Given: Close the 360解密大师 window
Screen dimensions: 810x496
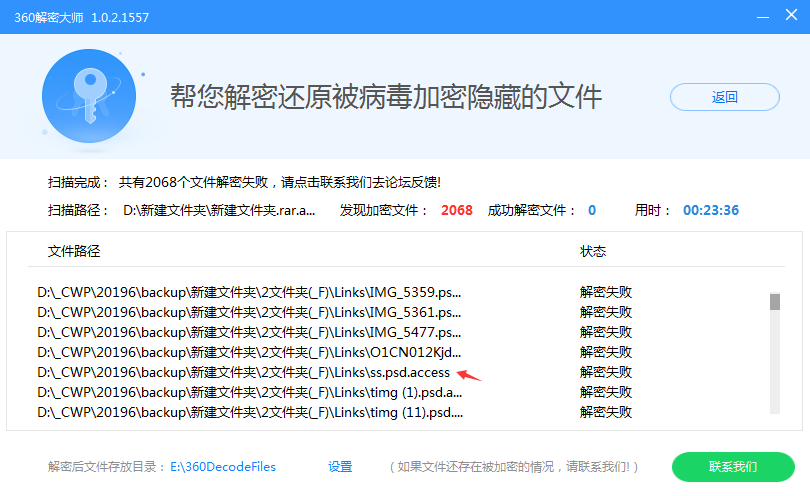Looking at the screenshot, I should 791,15.
